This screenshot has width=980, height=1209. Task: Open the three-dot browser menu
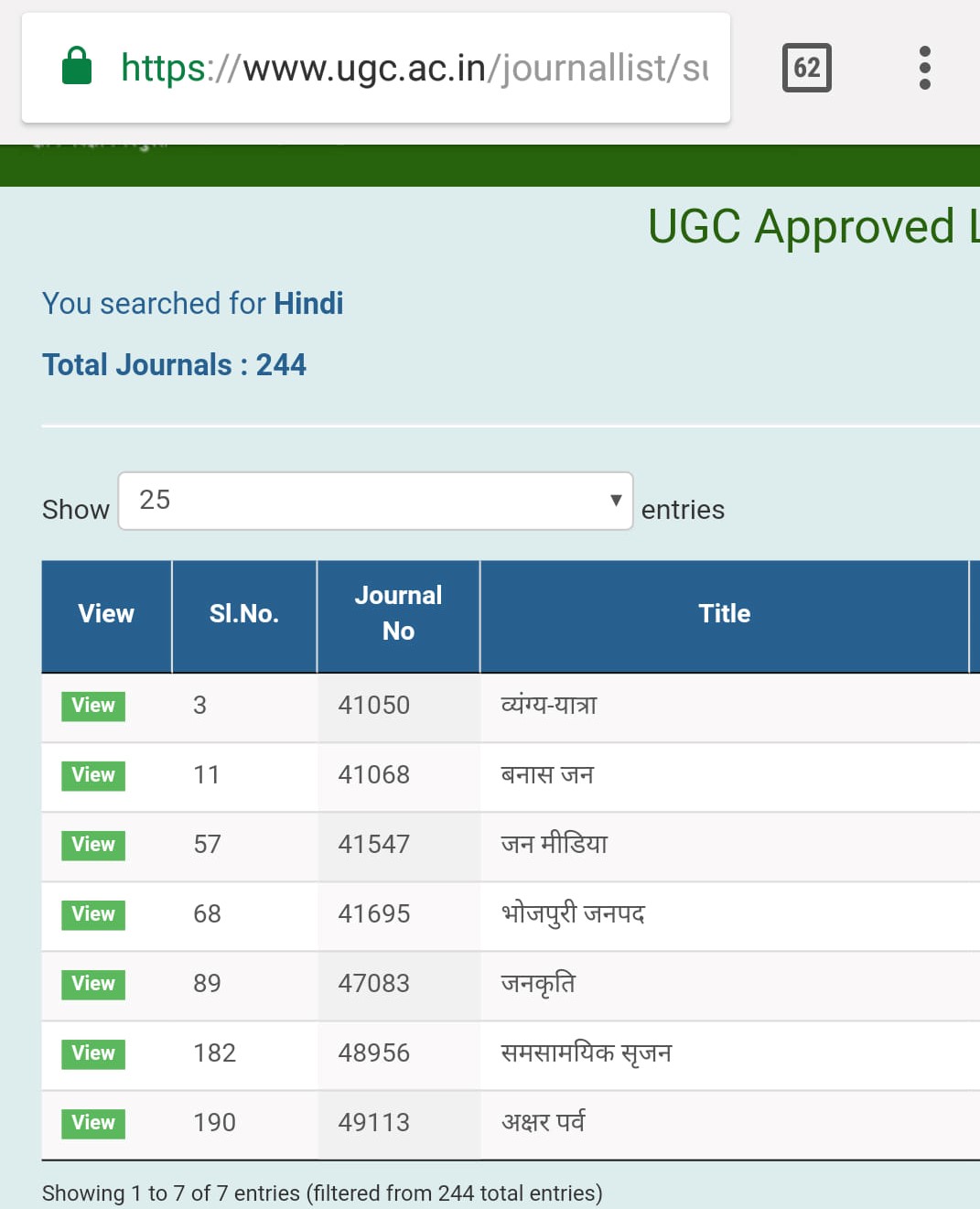pyautogui.click(x=924, y=68)
